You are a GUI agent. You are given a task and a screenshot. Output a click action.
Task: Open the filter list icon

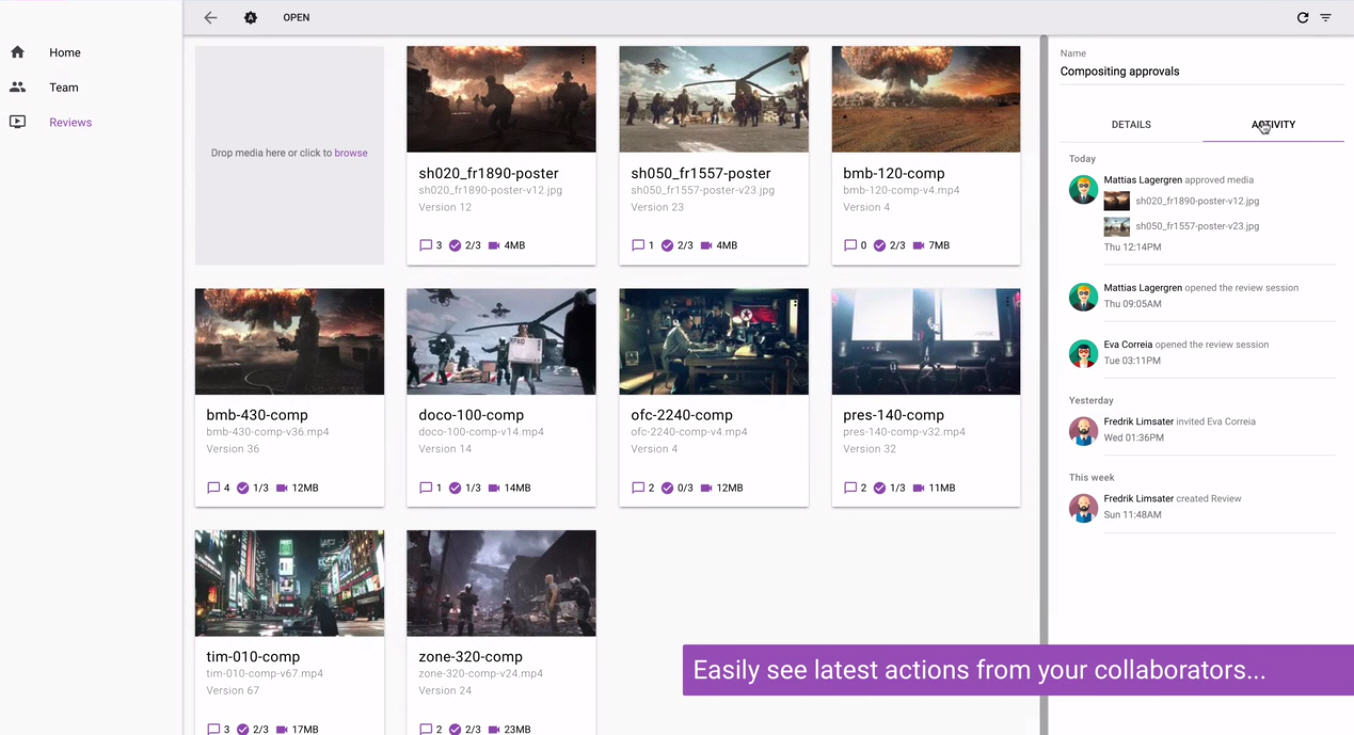[x=1326, y=18]
